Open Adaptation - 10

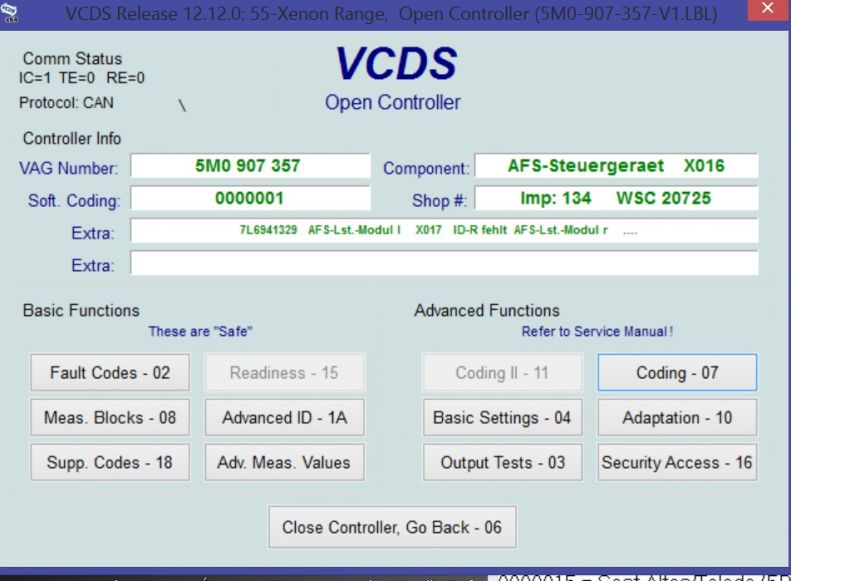click(x=677, y=417)
